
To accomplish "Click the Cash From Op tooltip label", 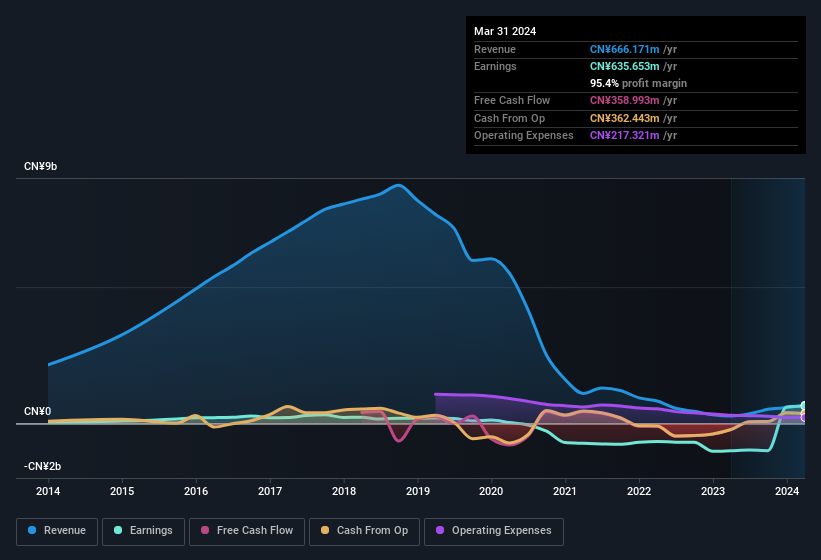I will [509, 118].
